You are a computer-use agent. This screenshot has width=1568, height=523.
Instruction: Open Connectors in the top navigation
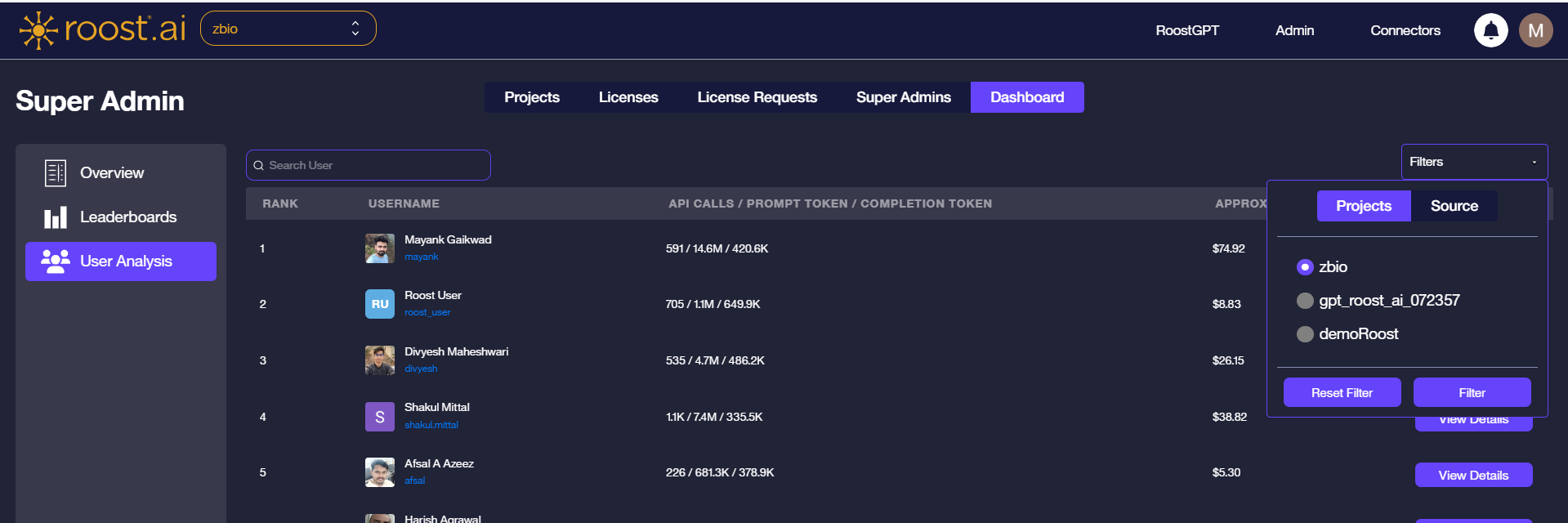1405,30
